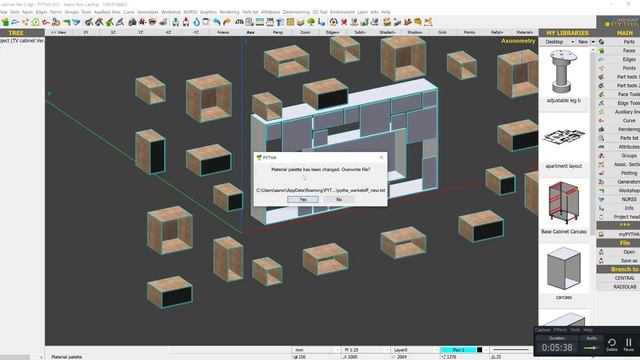Adjust the Audio level slider in recorder
640x360 pixels.
(591, 348)
